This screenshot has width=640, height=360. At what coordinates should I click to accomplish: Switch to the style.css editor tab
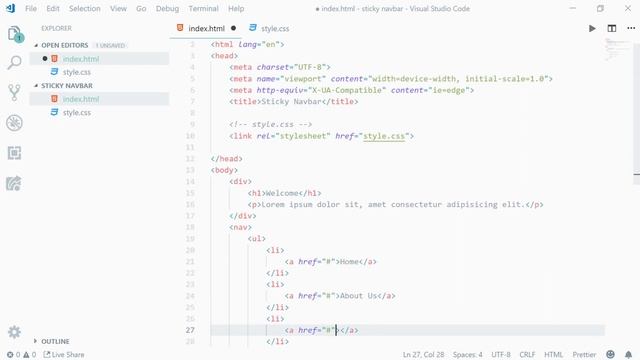point(269,29)
